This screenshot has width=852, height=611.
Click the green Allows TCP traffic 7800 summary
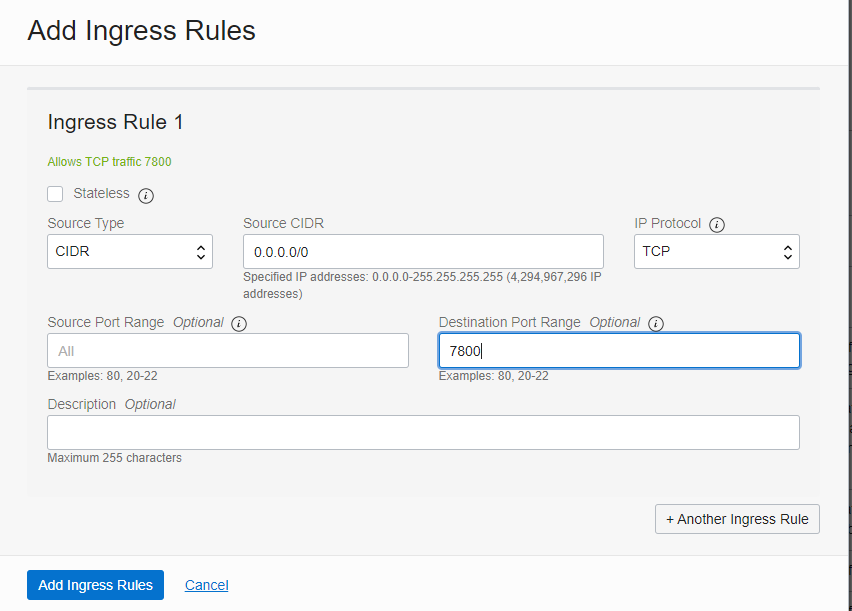[x=116, y=162]
